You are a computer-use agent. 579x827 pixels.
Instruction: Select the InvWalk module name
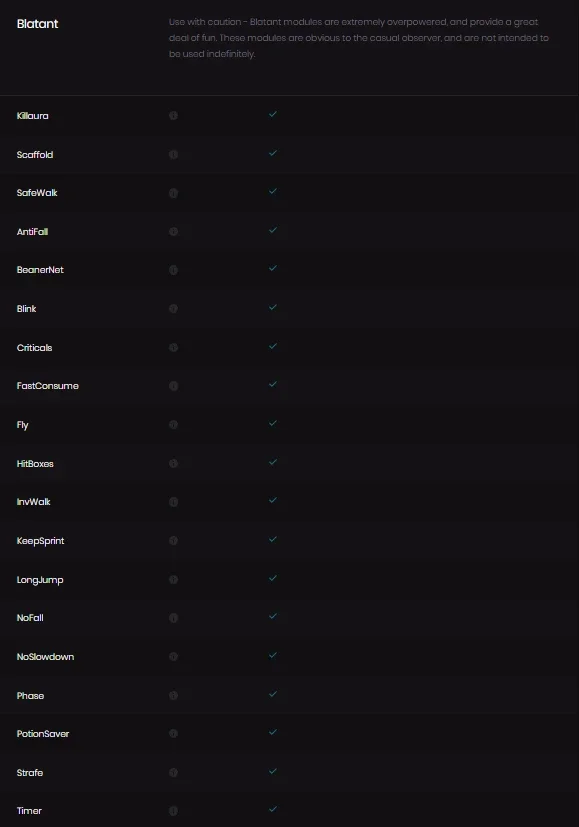pyautogui.click(x=33, y=502)
